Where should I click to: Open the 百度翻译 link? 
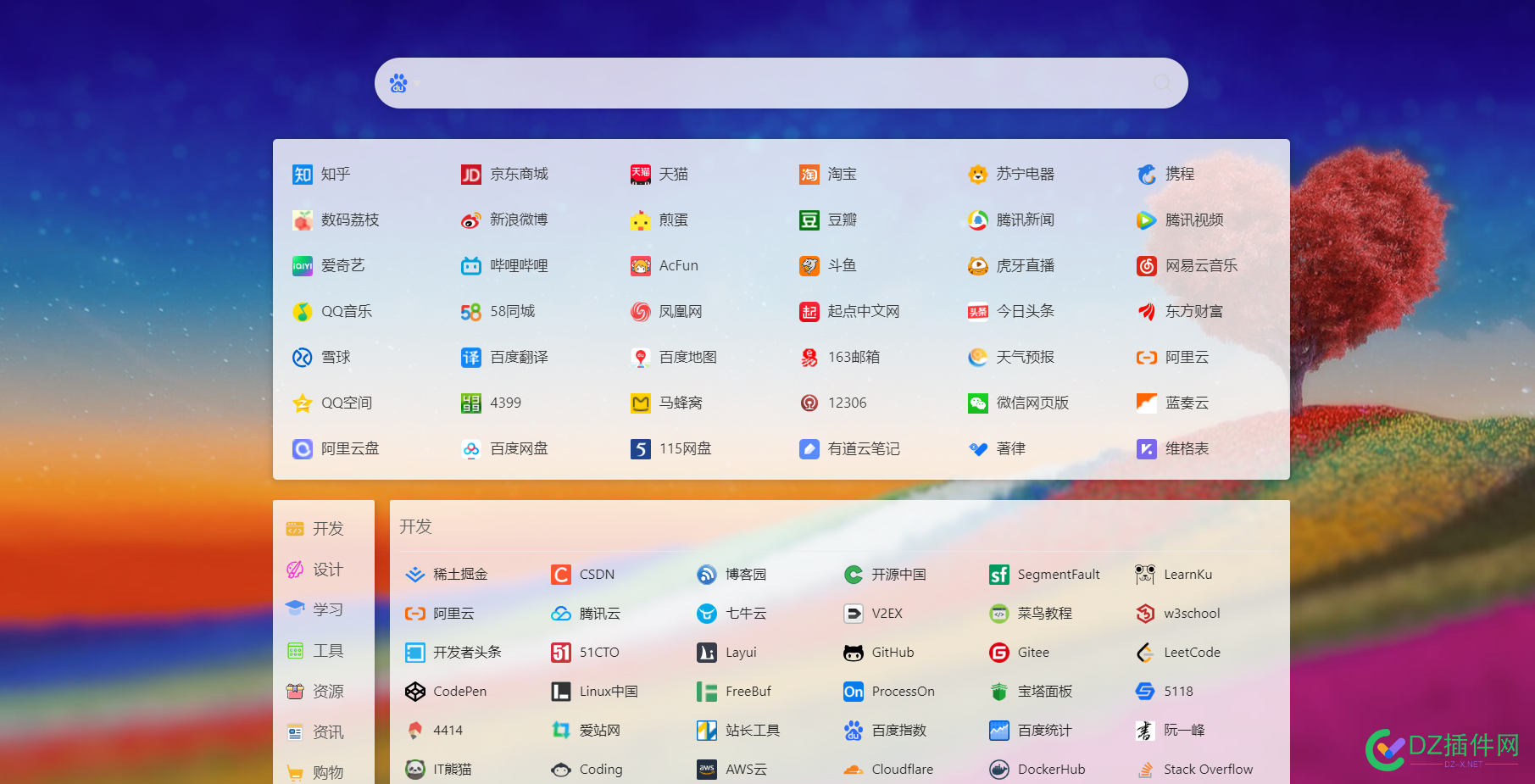(504, 358)
